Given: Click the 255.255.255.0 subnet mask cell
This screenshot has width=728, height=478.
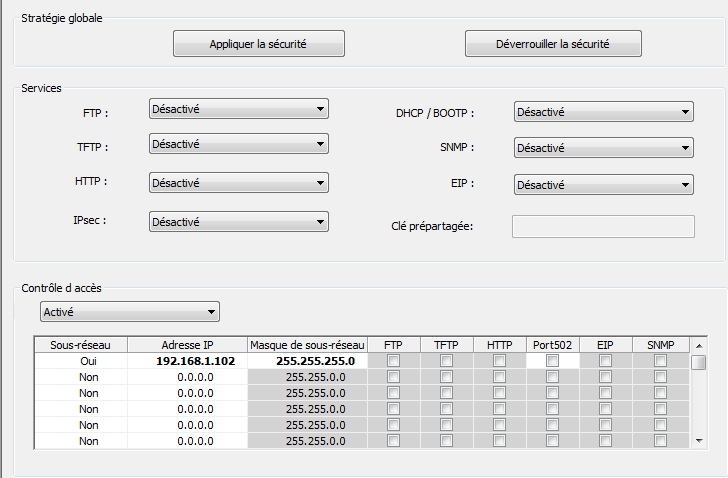Looking at the screenshot, I should coord(307,361).
